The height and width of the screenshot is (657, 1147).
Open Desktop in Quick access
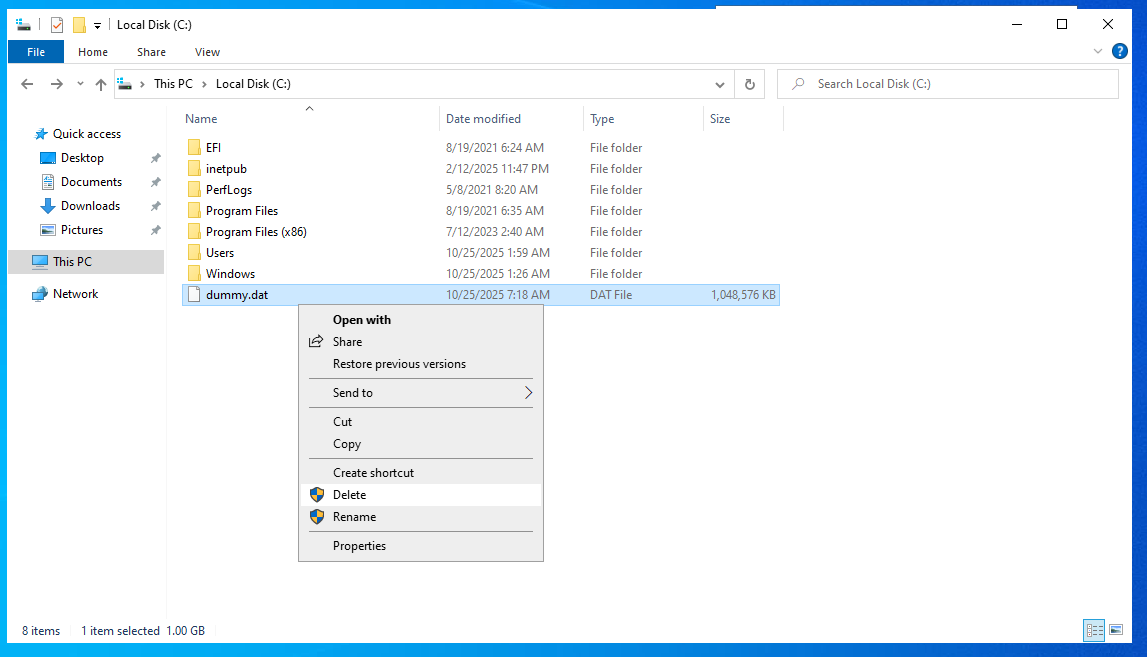(x=82, y=158)
